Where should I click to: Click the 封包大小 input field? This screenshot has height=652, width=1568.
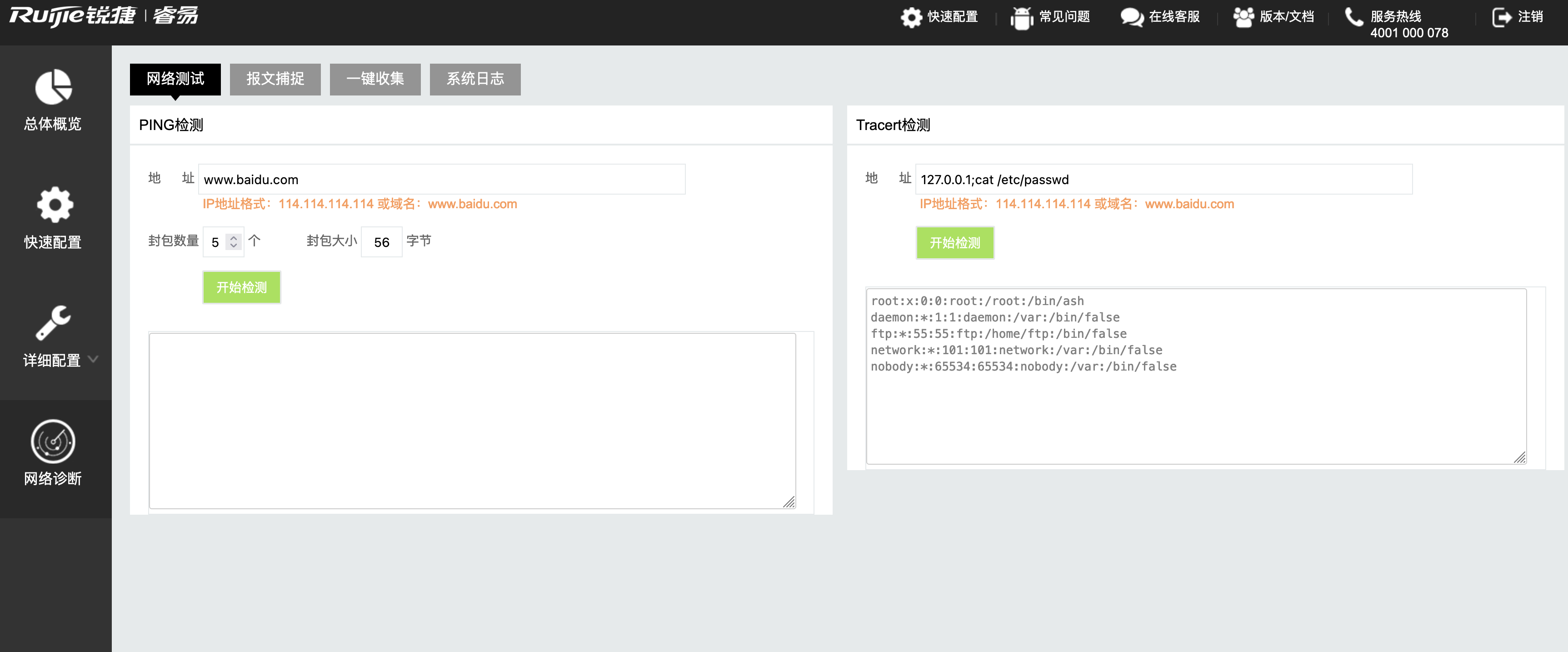(x=382, y=242)
